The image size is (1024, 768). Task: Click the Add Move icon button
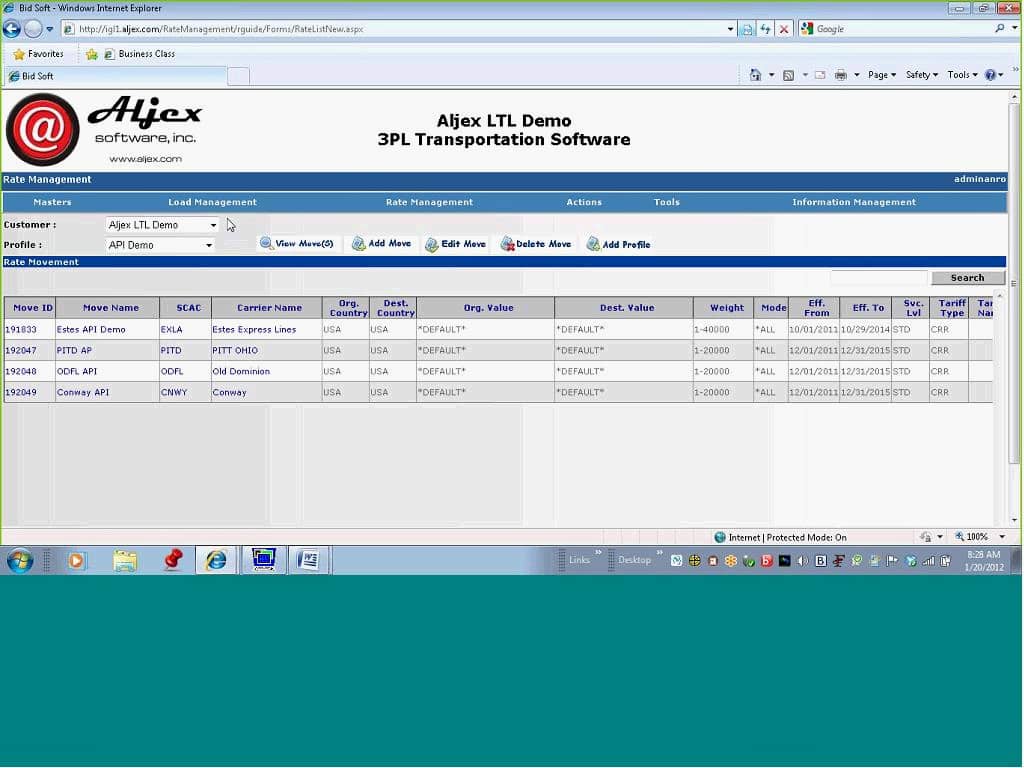coord(382,244)
